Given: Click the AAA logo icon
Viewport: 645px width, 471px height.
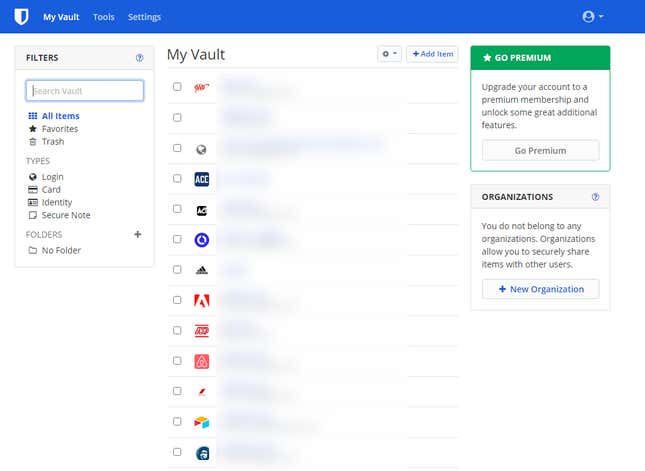Looking at the screenshot, I should 202,88.
